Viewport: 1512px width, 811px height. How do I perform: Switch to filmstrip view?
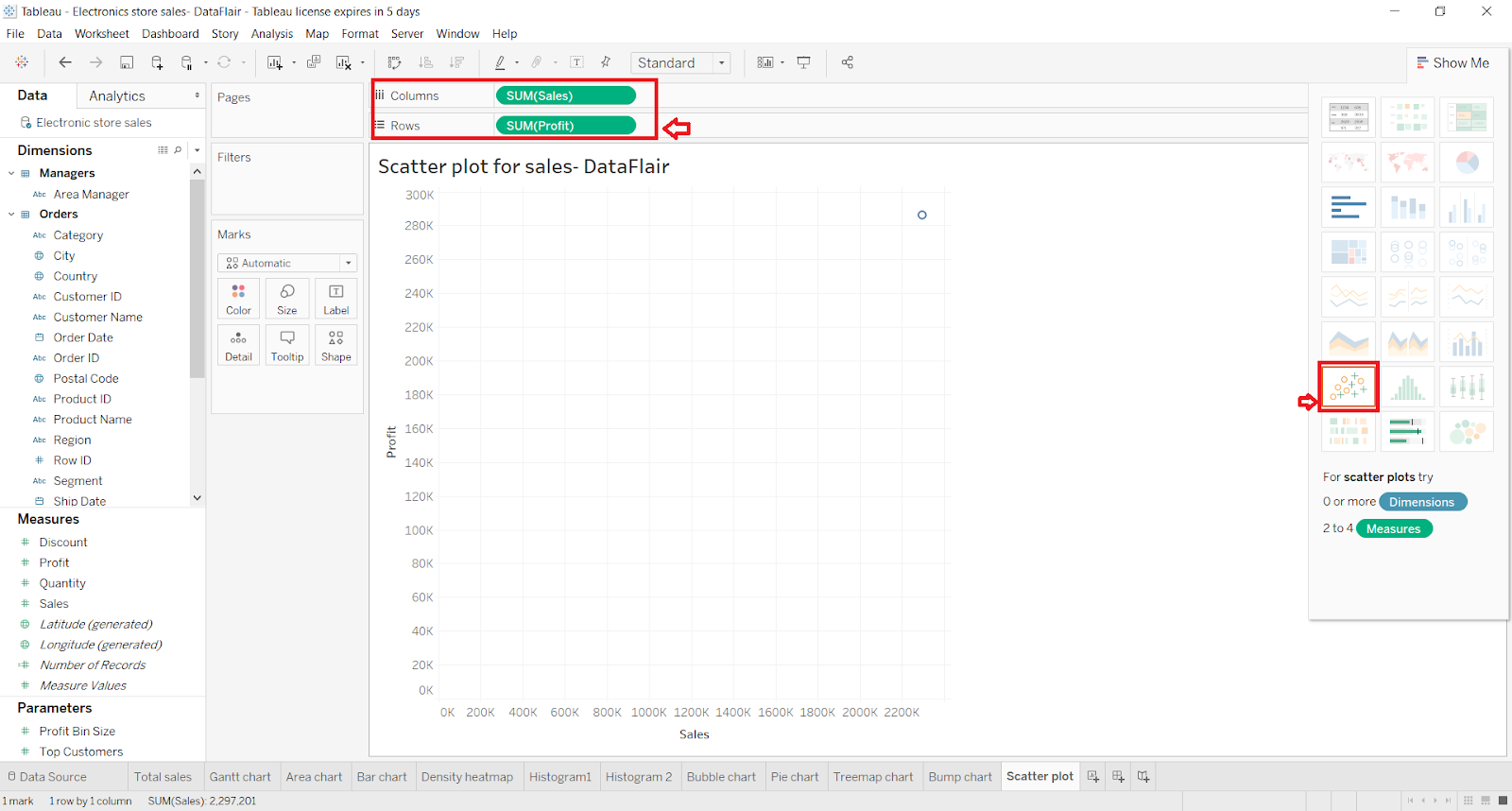pyautogui.click(x=1486, y=801)
